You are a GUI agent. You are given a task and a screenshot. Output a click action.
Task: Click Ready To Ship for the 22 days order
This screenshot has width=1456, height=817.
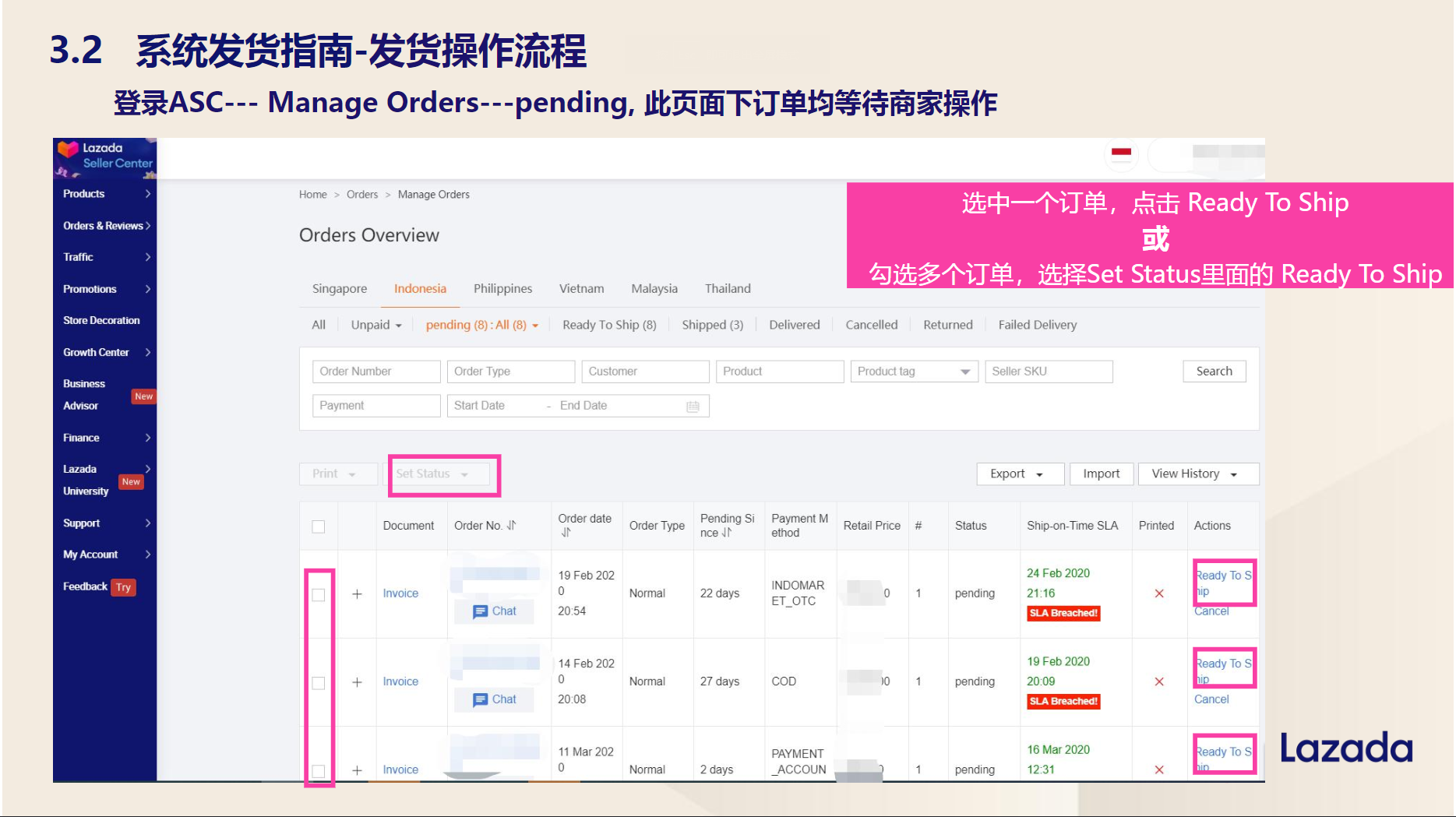coord(1224,583)
